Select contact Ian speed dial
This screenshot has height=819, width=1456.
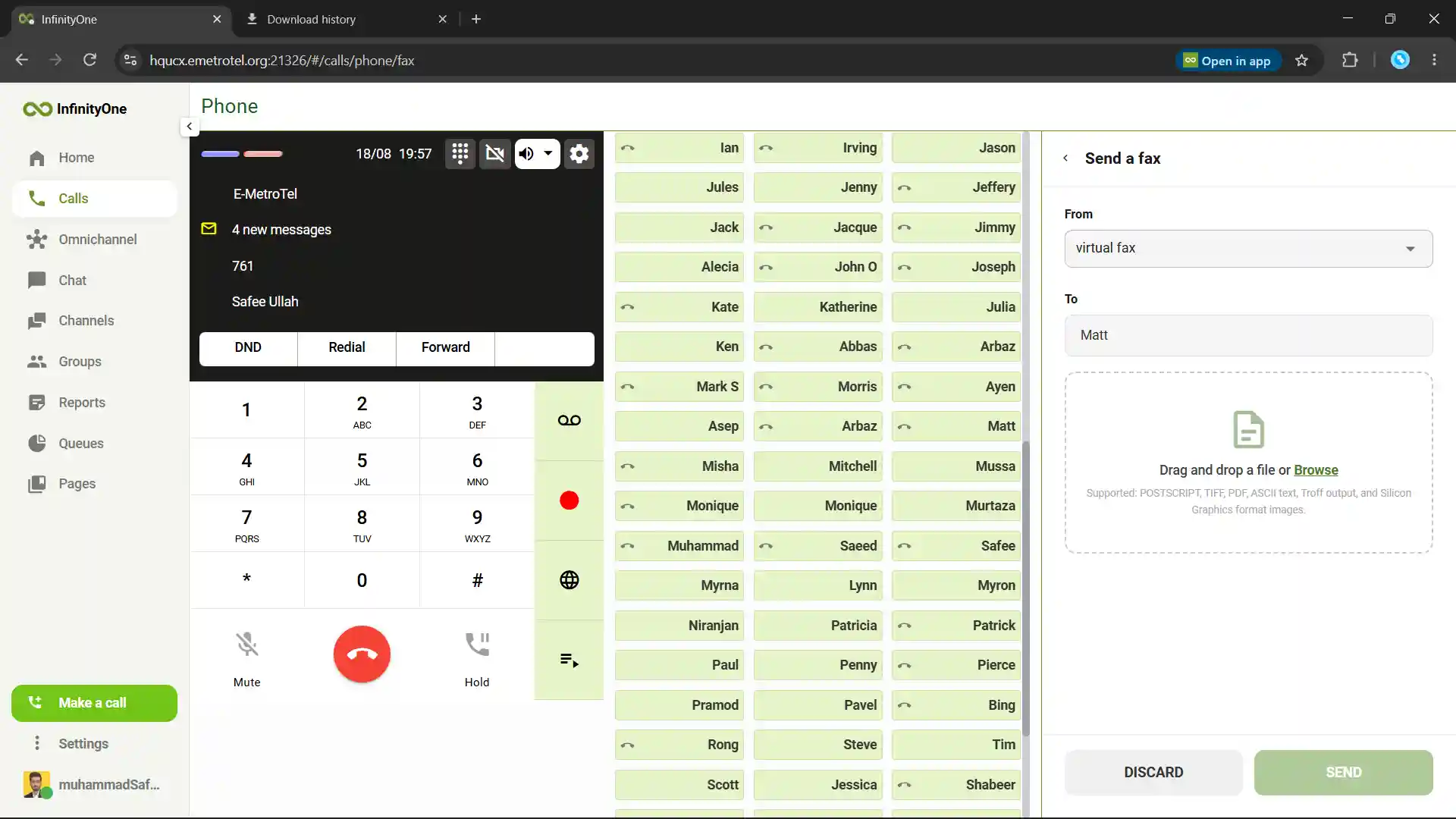point(679,148)
